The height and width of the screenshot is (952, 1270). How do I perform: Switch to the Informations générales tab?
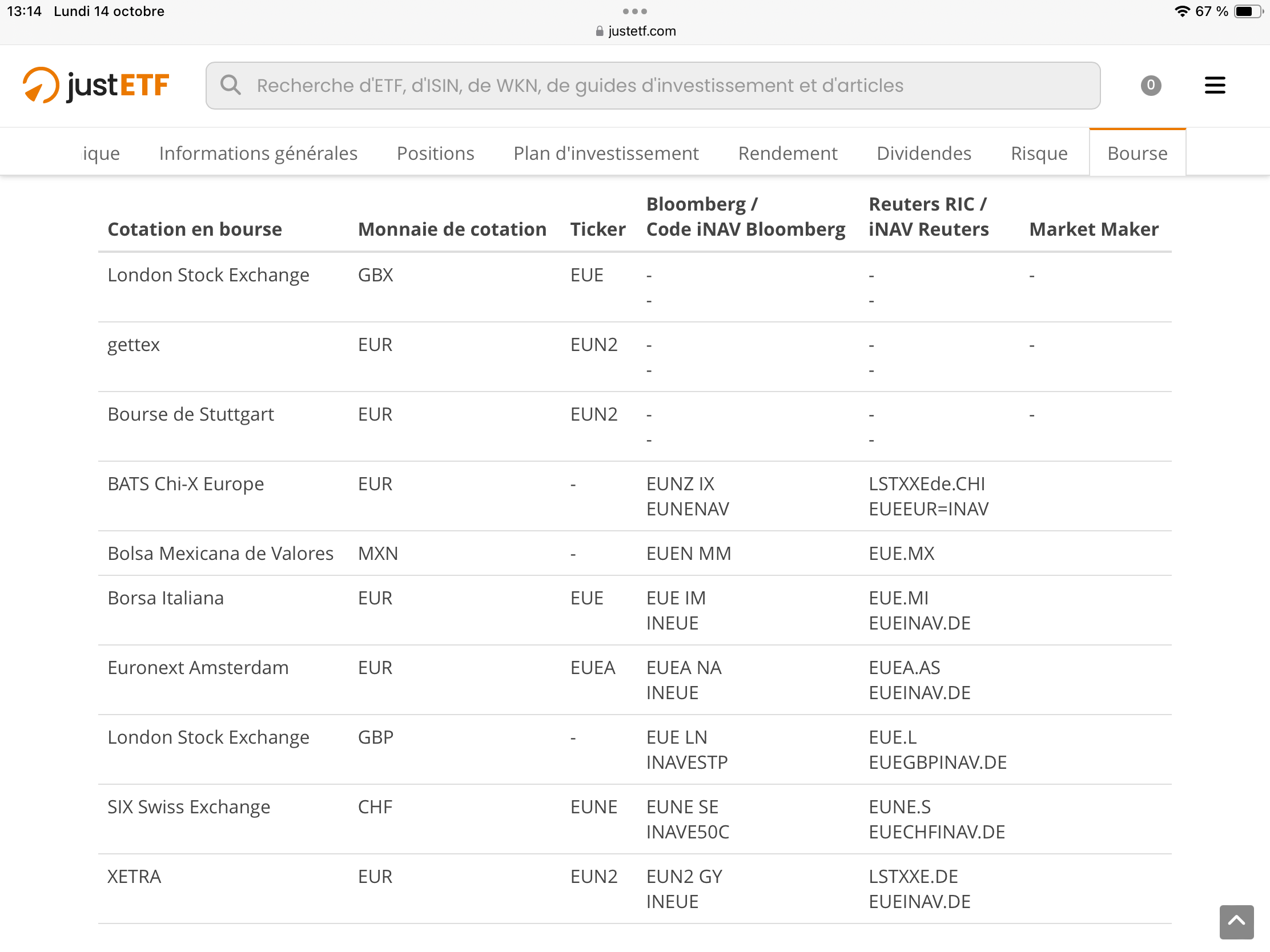[258, 153]
